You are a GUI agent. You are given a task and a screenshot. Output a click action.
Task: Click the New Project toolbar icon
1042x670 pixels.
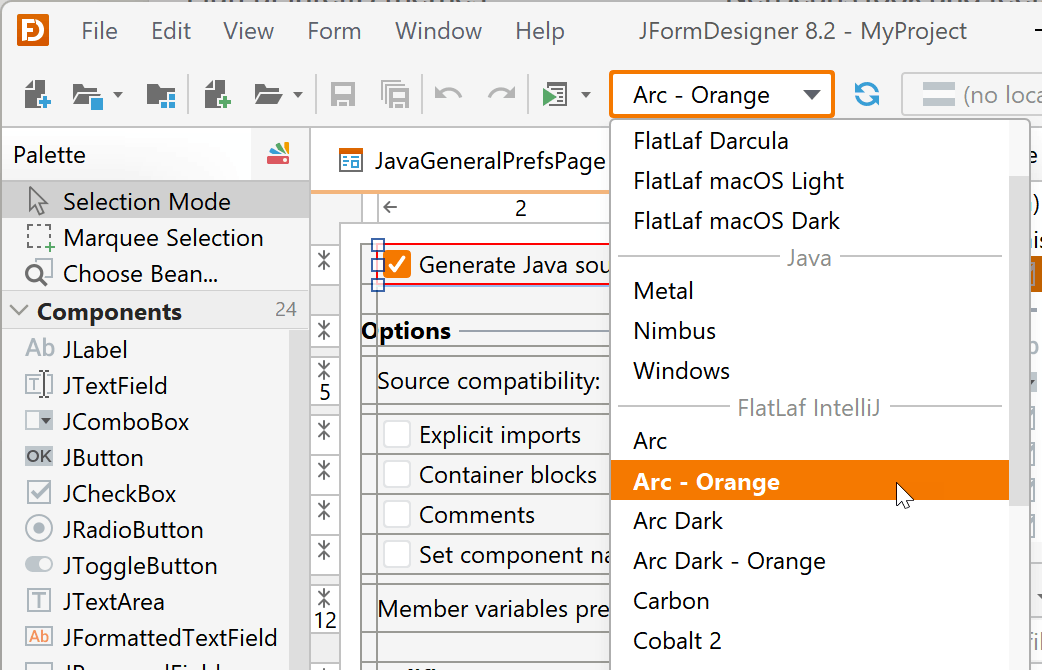pyautogui.click(x=37, y=94)
